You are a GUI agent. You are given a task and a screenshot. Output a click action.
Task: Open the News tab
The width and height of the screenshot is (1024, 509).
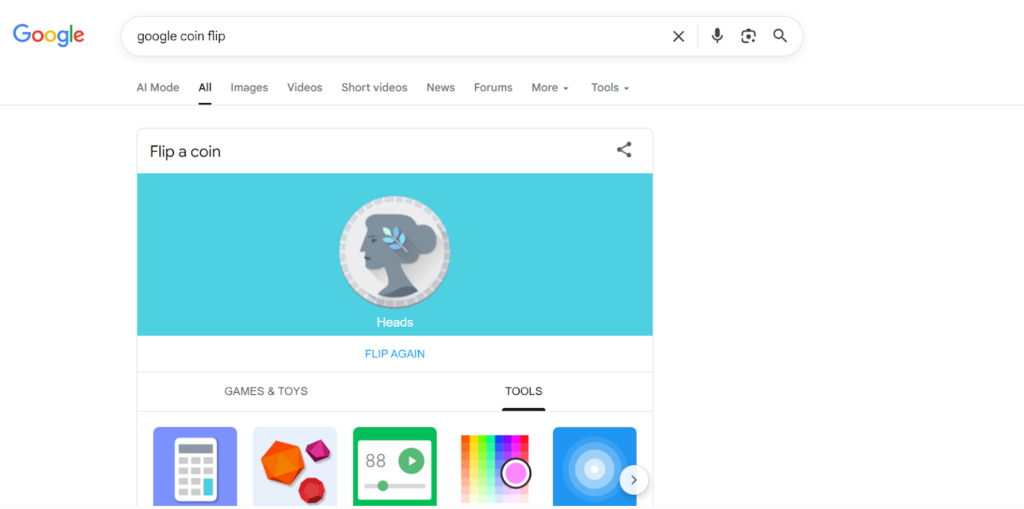click(x=441, y=88)
